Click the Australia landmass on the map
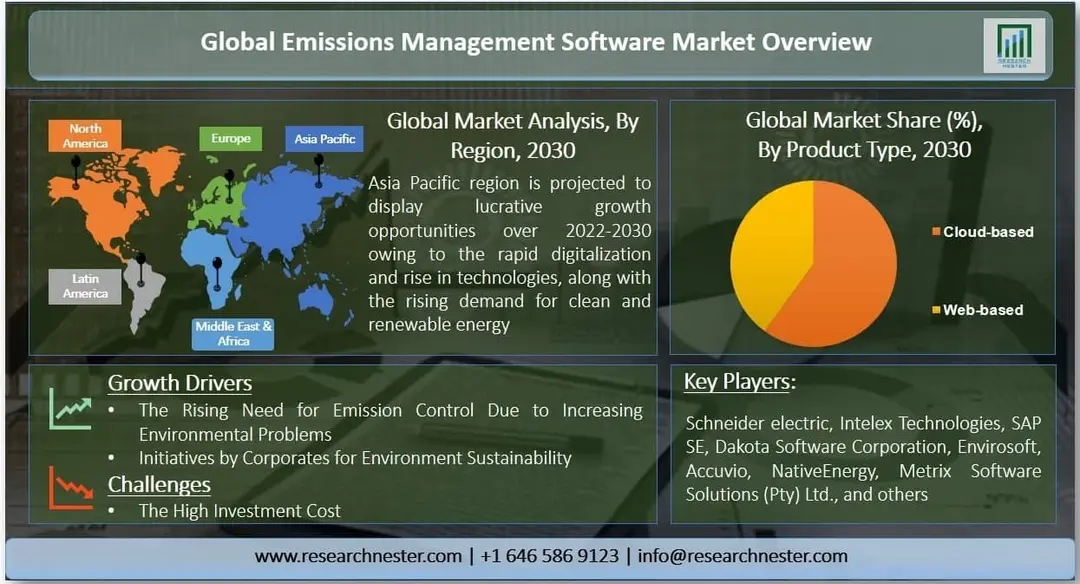 pyautogui.click(x=316, y=298)
